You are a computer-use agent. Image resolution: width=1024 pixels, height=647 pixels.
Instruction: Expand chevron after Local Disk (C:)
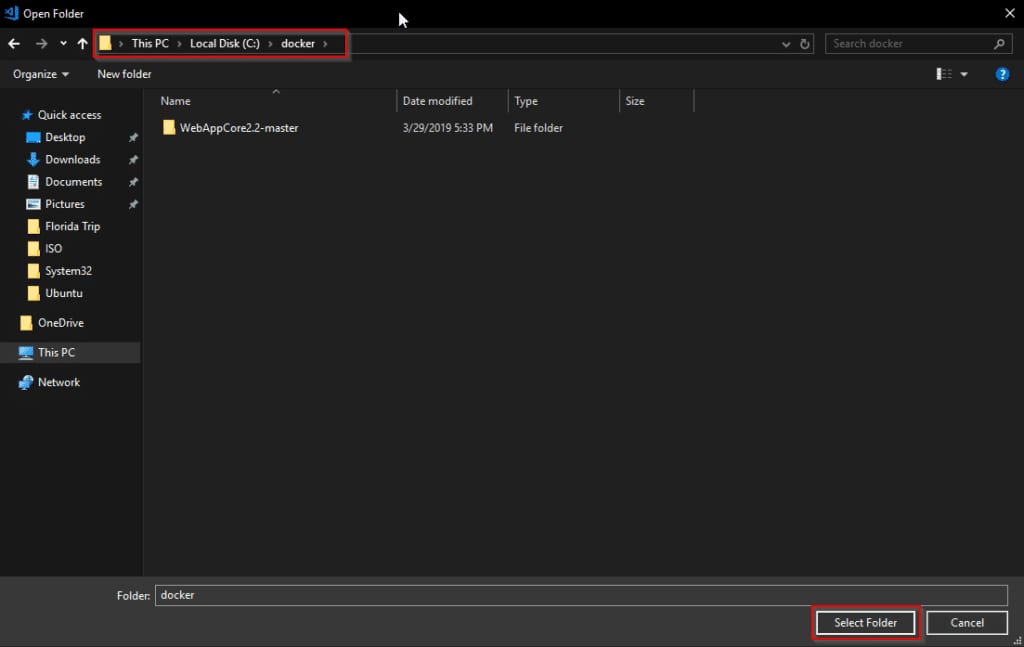coord(270,44)
